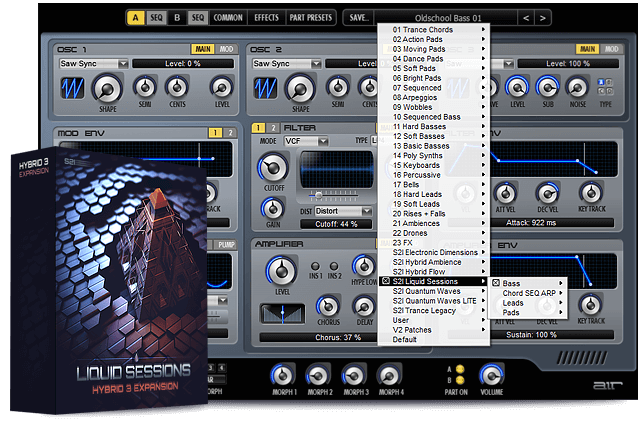
Task: Select FILTER 2 button
Action: (x=273, y=128)
